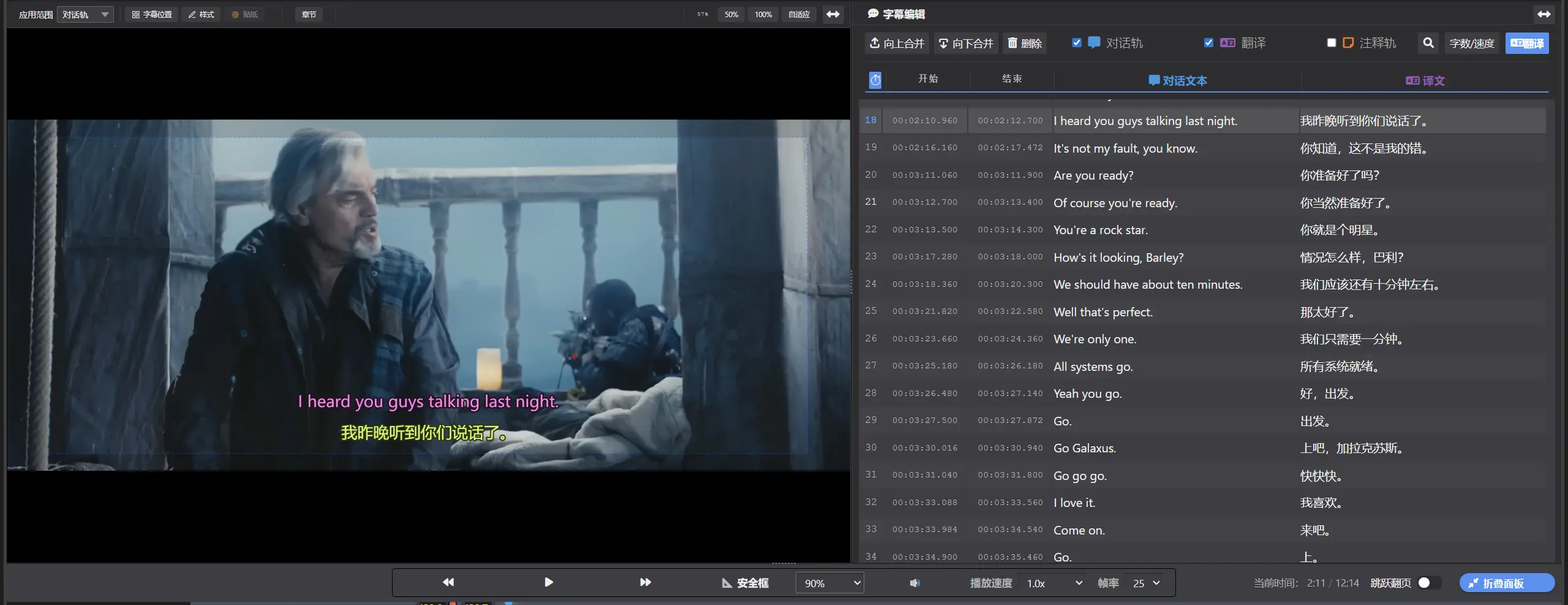
Task: Click the translation '你当然准备好了。'
Action: tap(1346, 203)
